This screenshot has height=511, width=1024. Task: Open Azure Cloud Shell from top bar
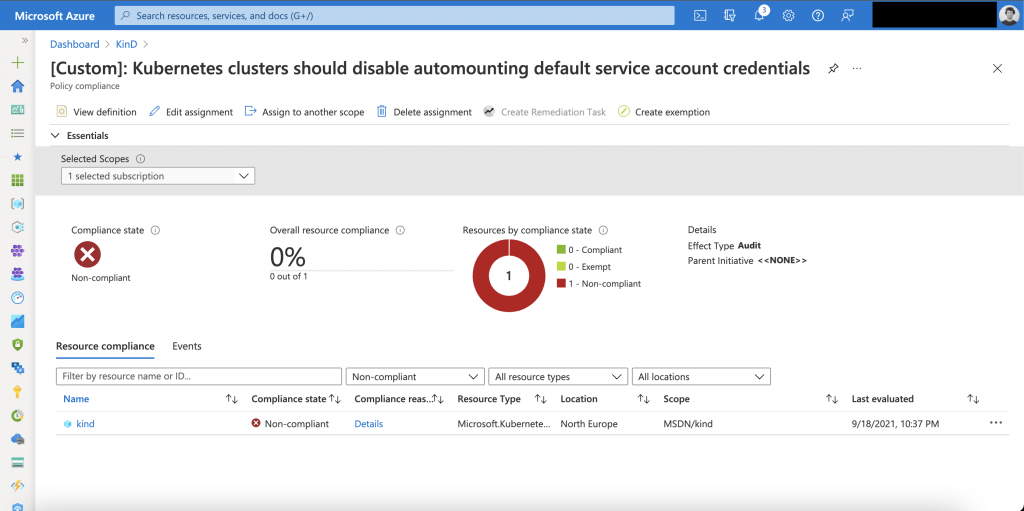(701, 15)
